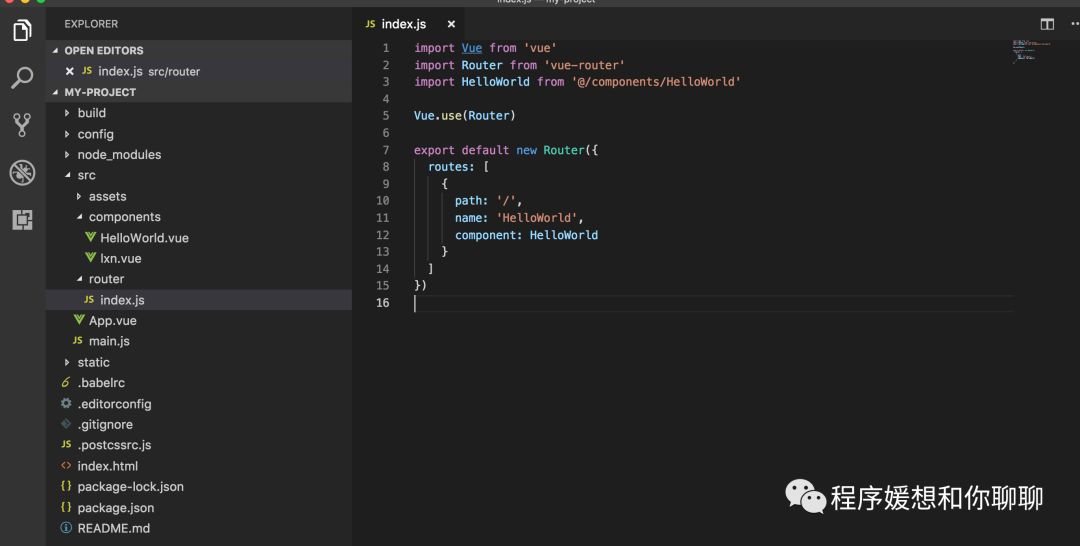Click the Vue icon beside lxn.vue
Image resolution: width=1080 pixels, height=546 pixels.
tap(90, 258)
